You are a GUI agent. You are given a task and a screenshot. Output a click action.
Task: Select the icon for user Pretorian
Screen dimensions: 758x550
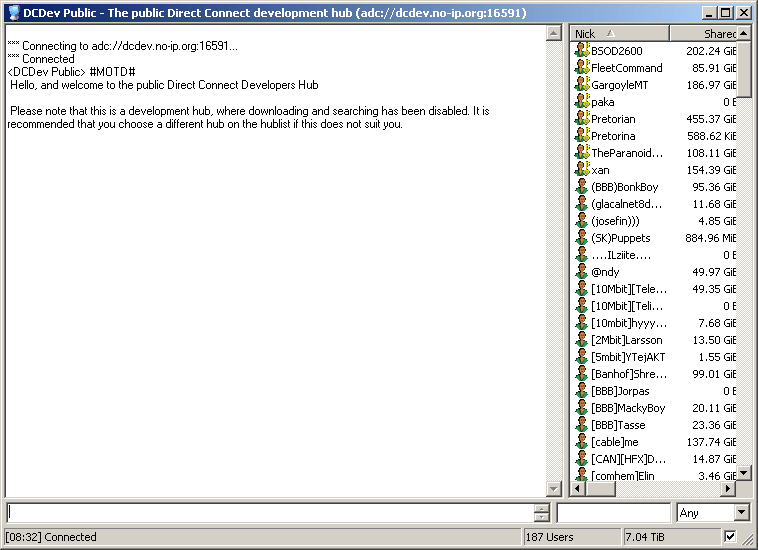[x=582, y=118]
